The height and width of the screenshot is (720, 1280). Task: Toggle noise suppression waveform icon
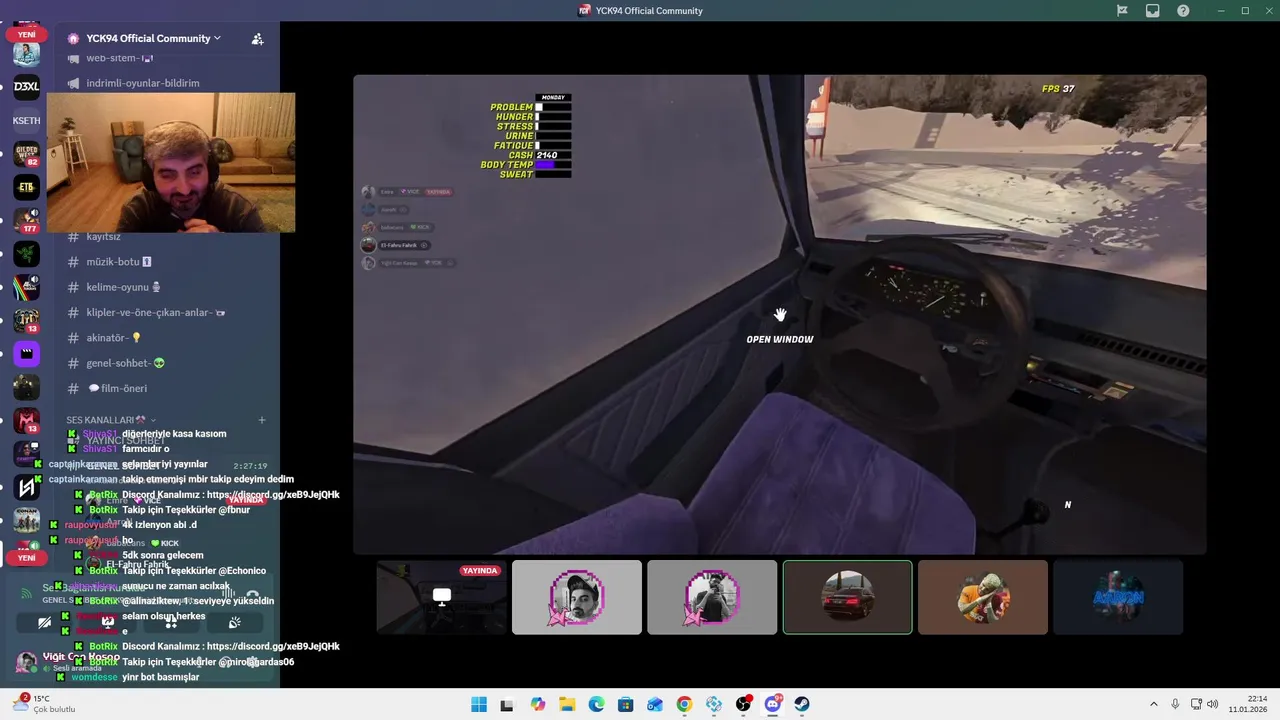tap(228, 593)
